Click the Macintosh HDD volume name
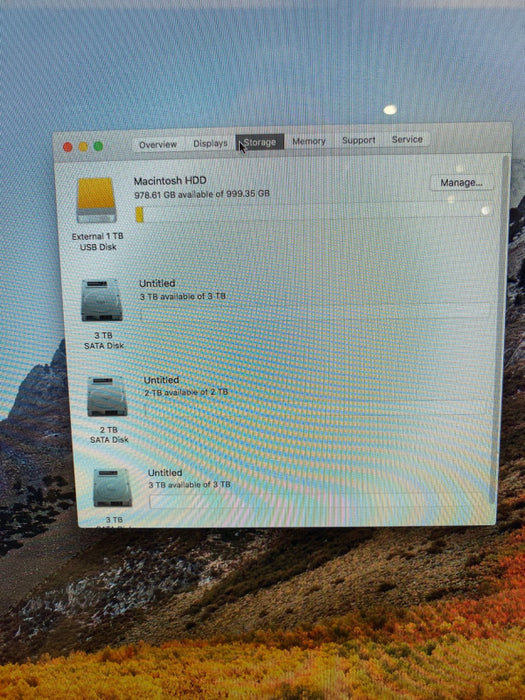 pos(170,181)
